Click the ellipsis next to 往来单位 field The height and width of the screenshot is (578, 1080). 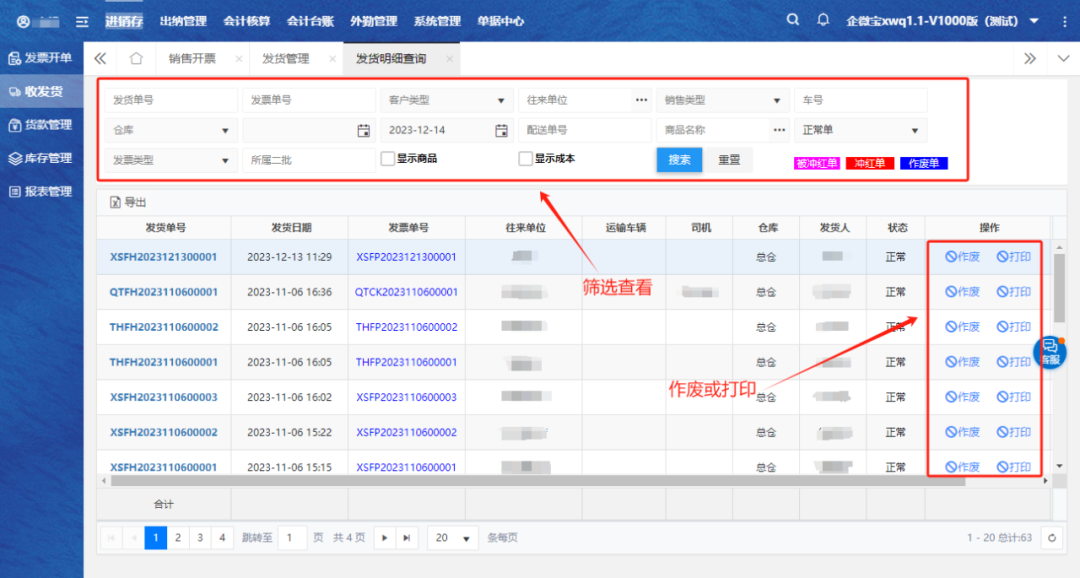point(641,100)
